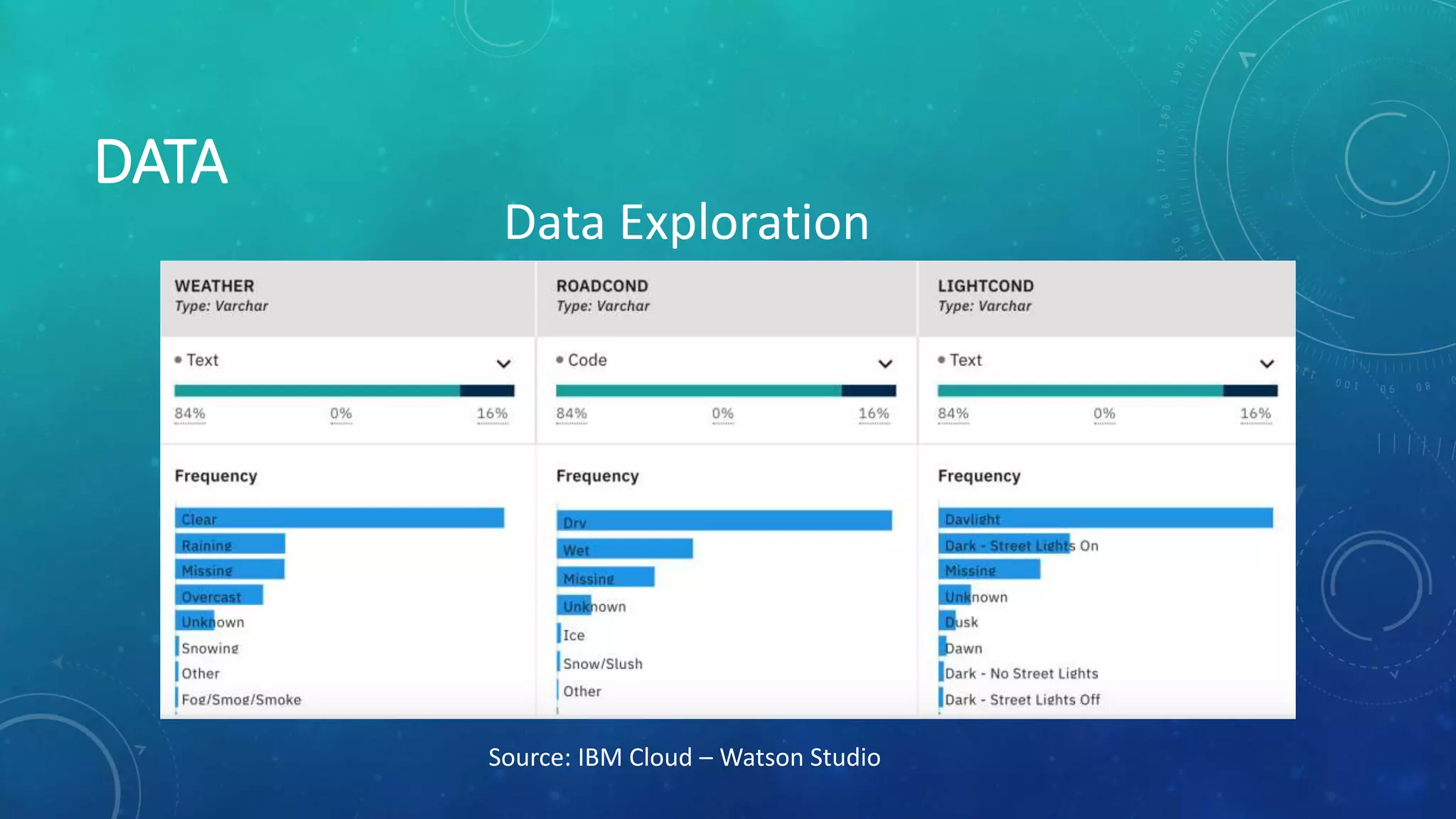Click the Frequency heading under LIGHTCOND
Screen dimensions: 1456x819
pos(980,476)
